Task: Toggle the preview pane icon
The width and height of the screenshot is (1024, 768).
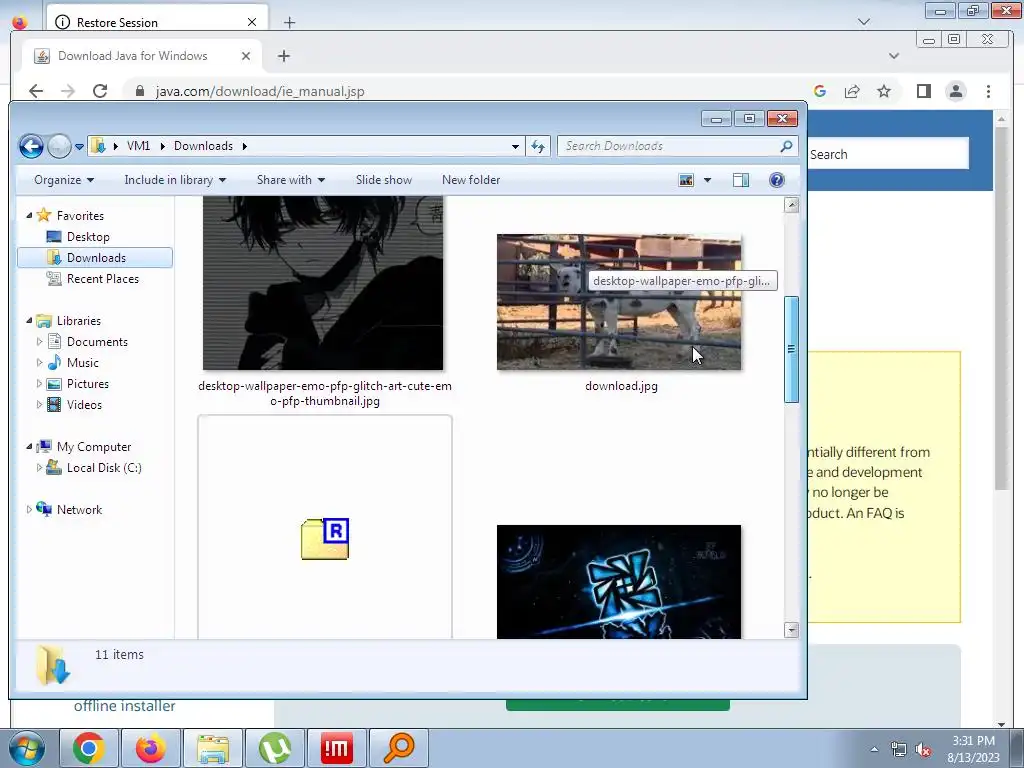Action: (x=741, y=180)
